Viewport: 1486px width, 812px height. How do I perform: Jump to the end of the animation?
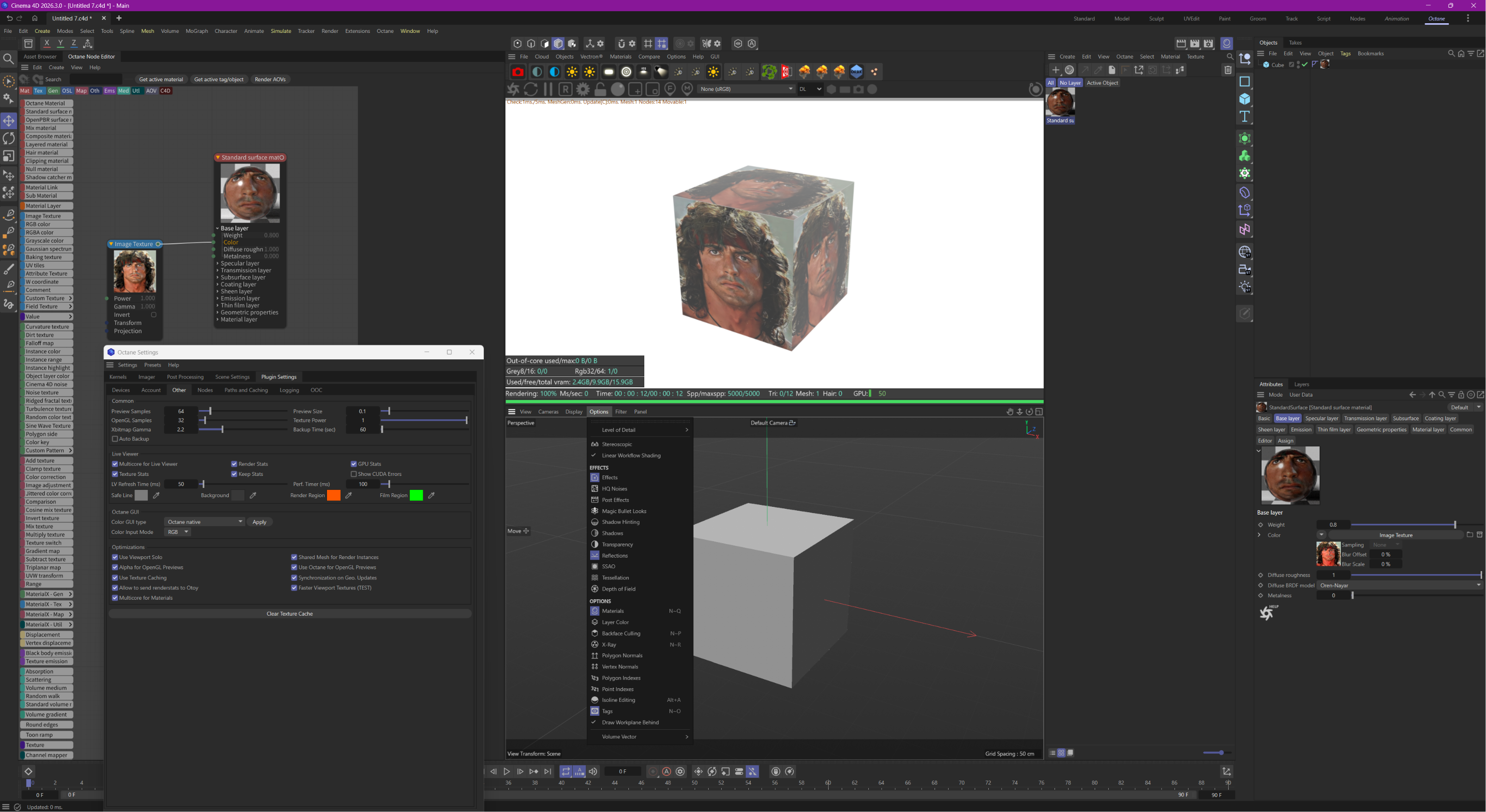pos(548,772)
